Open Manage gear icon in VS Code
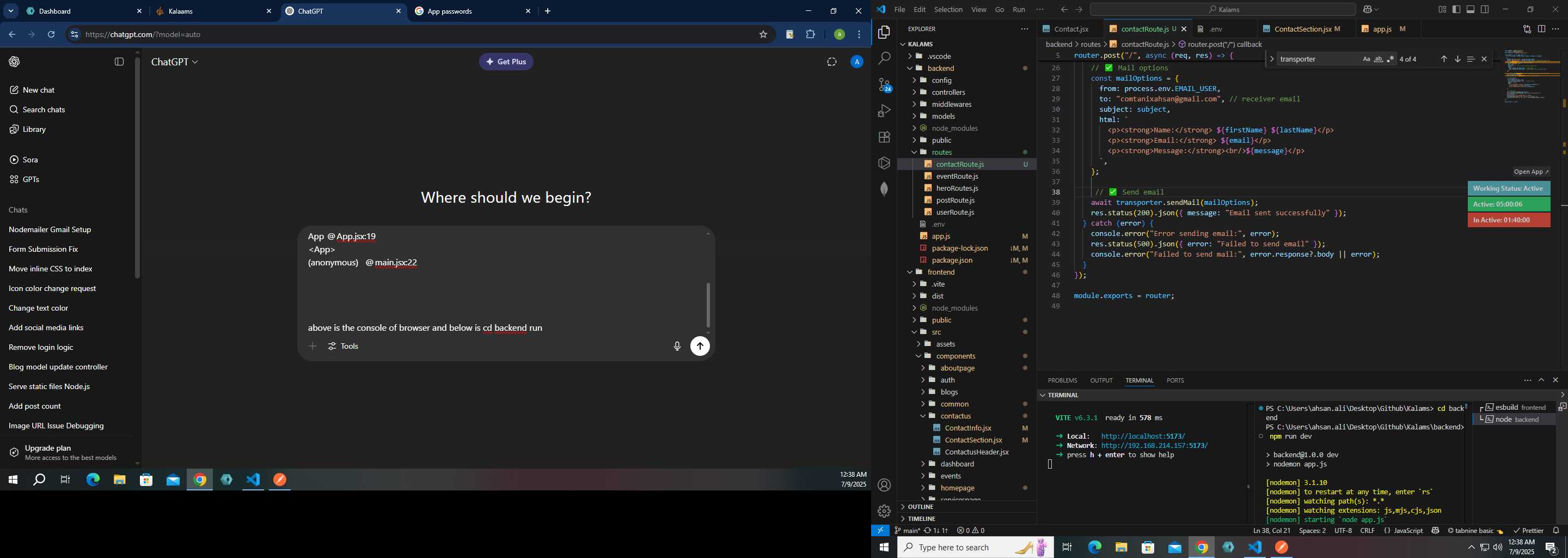The width and height of the screenshot is (1568, 558). tap(884, 511)
